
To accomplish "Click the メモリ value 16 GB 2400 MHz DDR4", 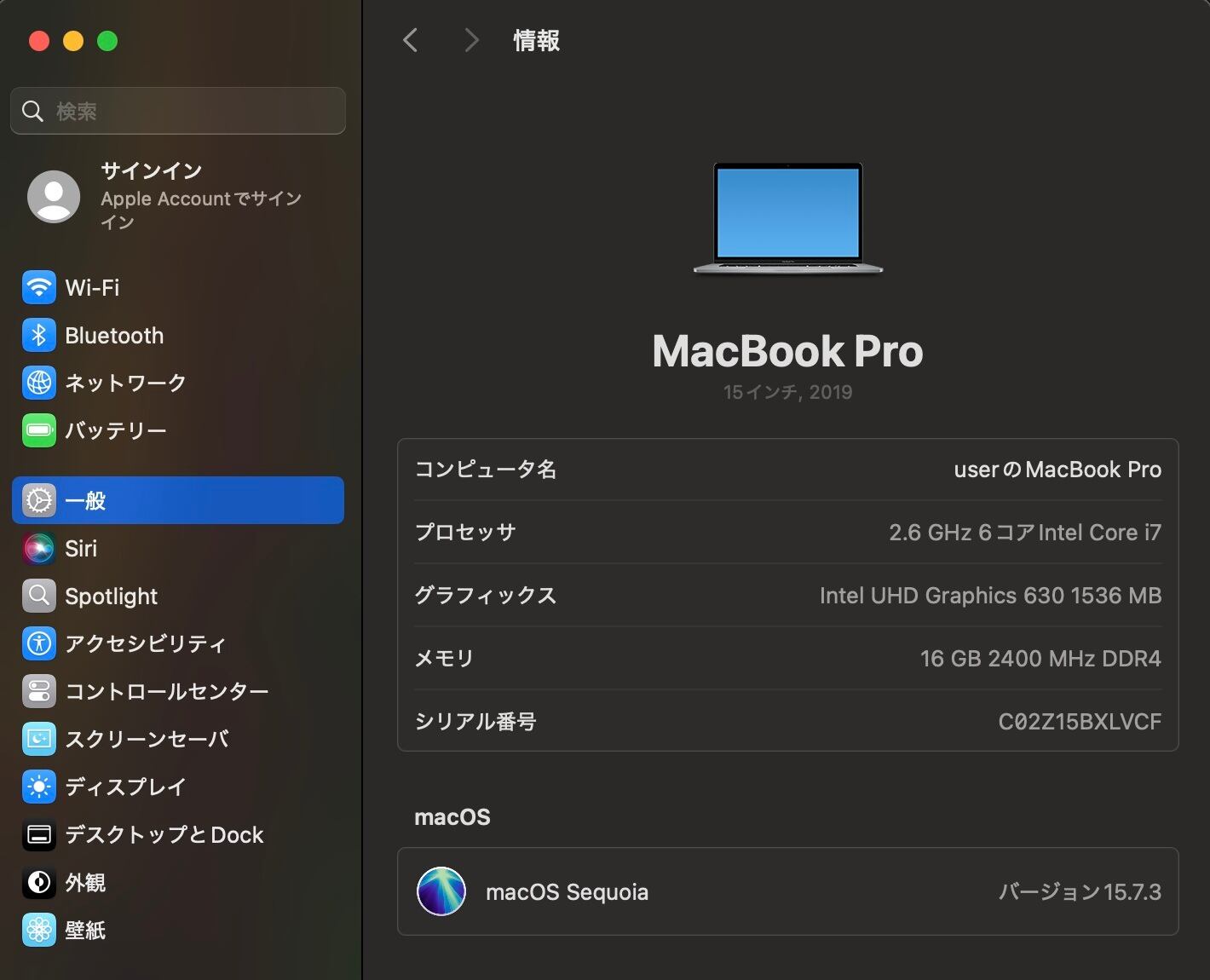I will coord(1040,659).
